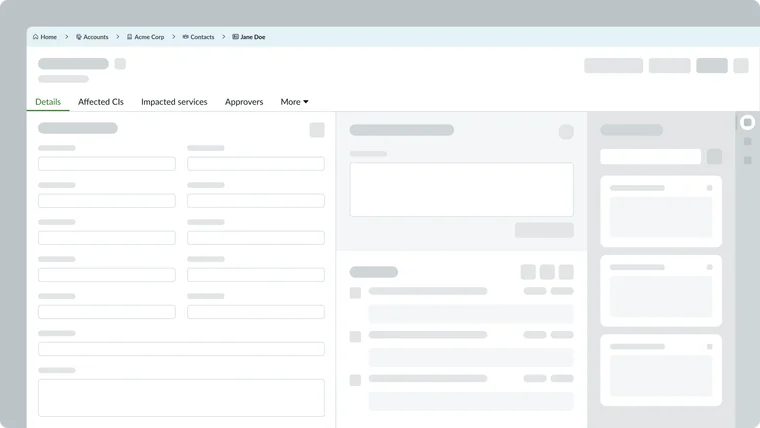Click the large text area in the middle panel
This screenshot has height=428, width=760.
[461, 189]
